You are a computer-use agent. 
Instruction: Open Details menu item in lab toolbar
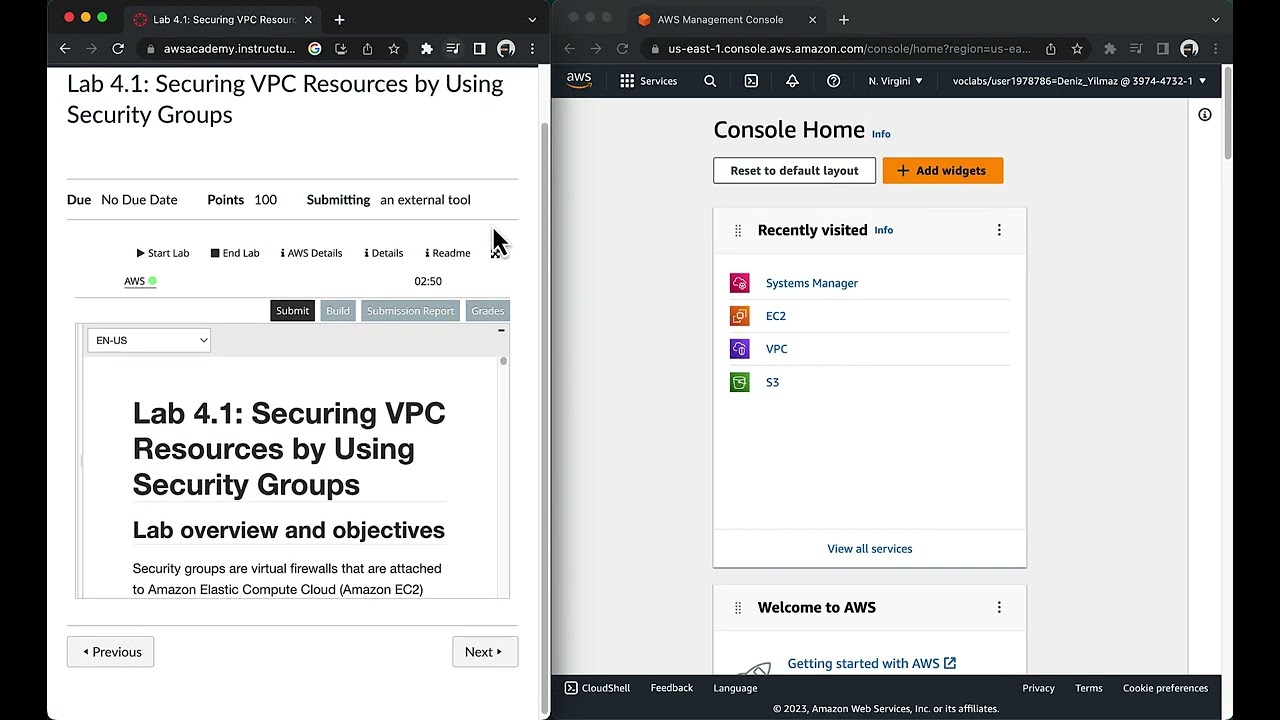[384, 253]
